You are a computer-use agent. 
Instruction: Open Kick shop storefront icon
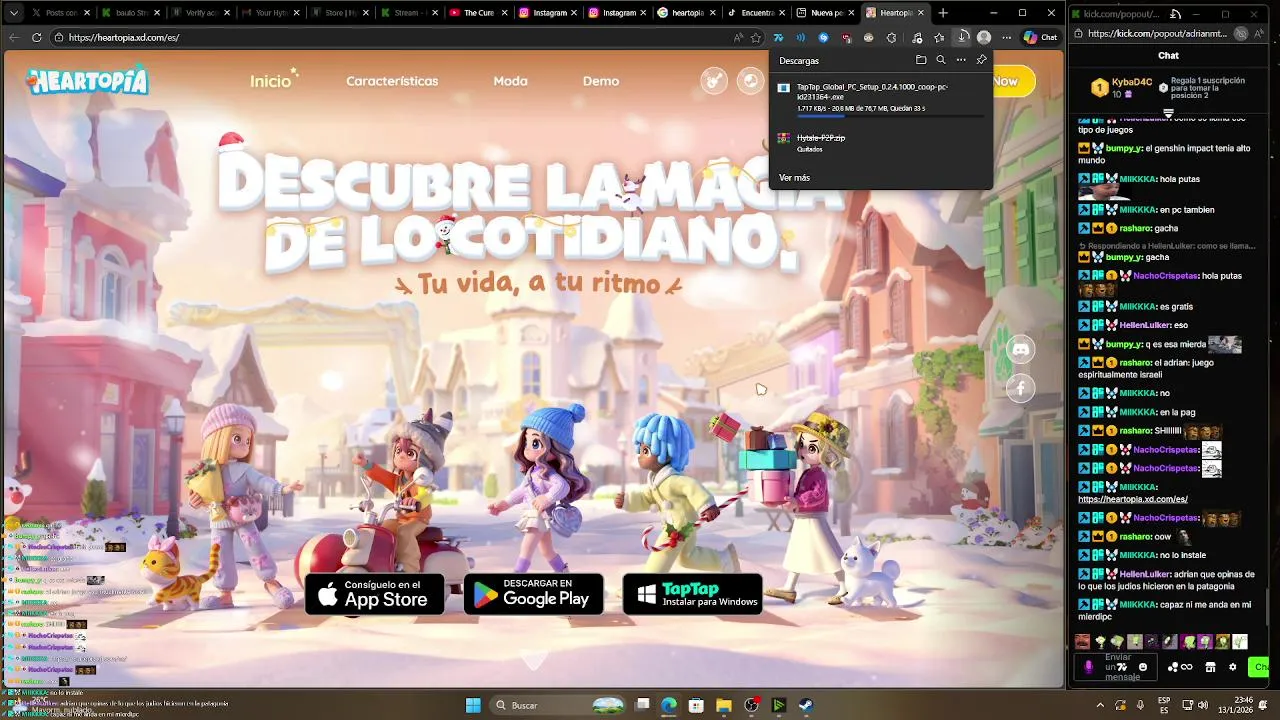[x=1210, y=667]
